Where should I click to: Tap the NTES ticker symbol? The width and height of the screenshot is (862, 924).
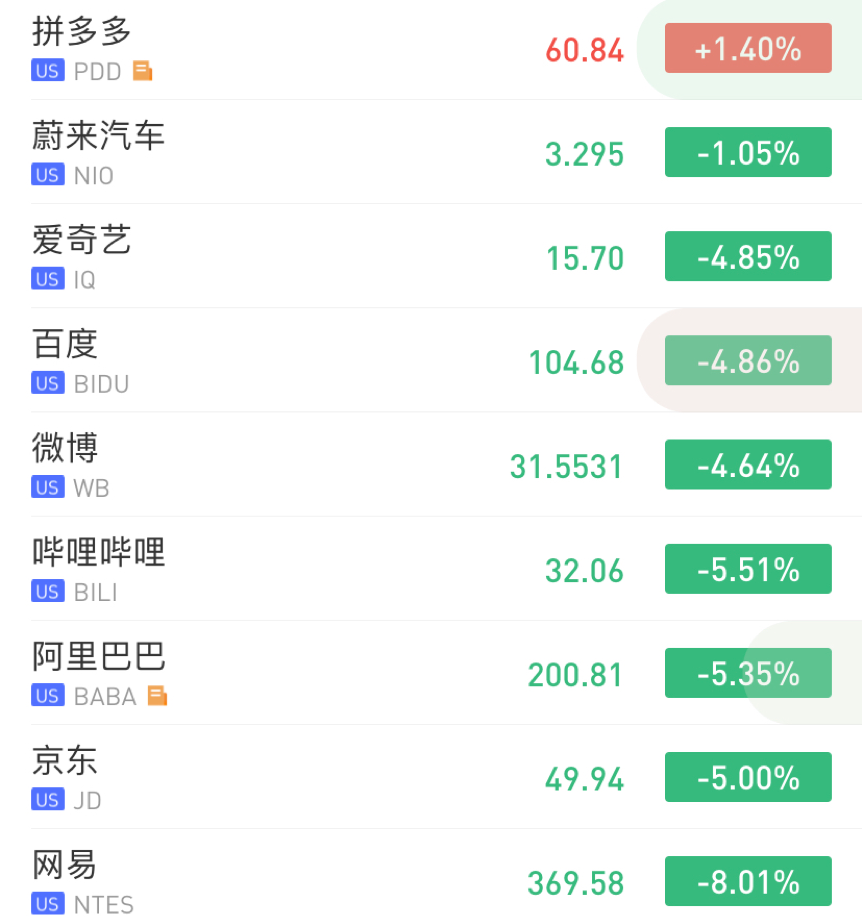coord(104,904)
